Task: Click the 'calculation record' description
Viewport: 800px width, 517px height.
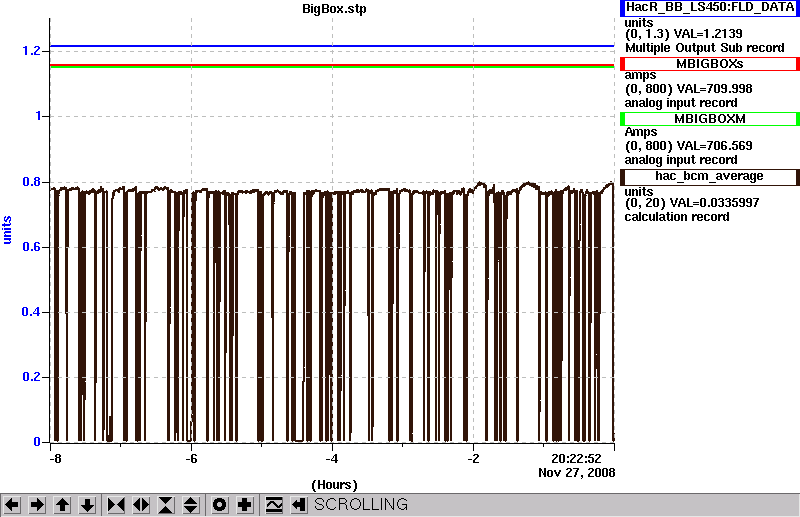Action: 677,217
